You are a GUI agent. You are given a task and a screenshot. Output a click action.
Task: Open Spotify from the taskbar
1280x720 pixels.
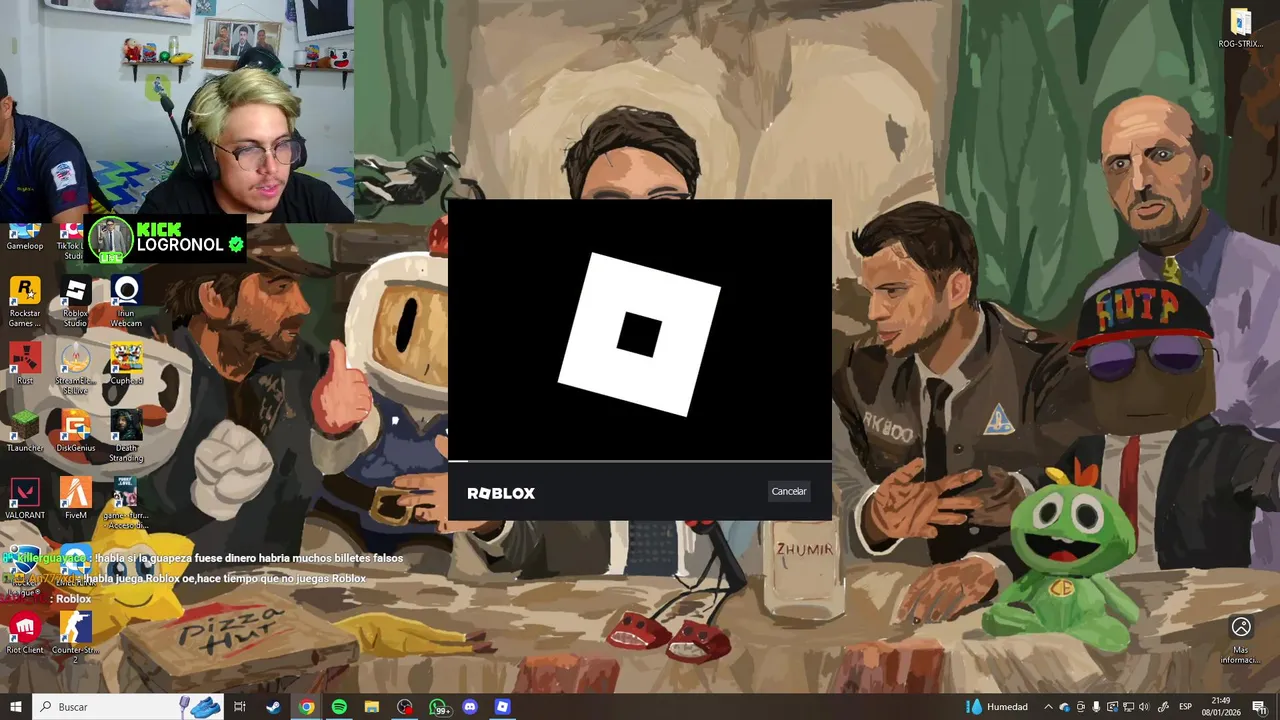click(339, 707)
